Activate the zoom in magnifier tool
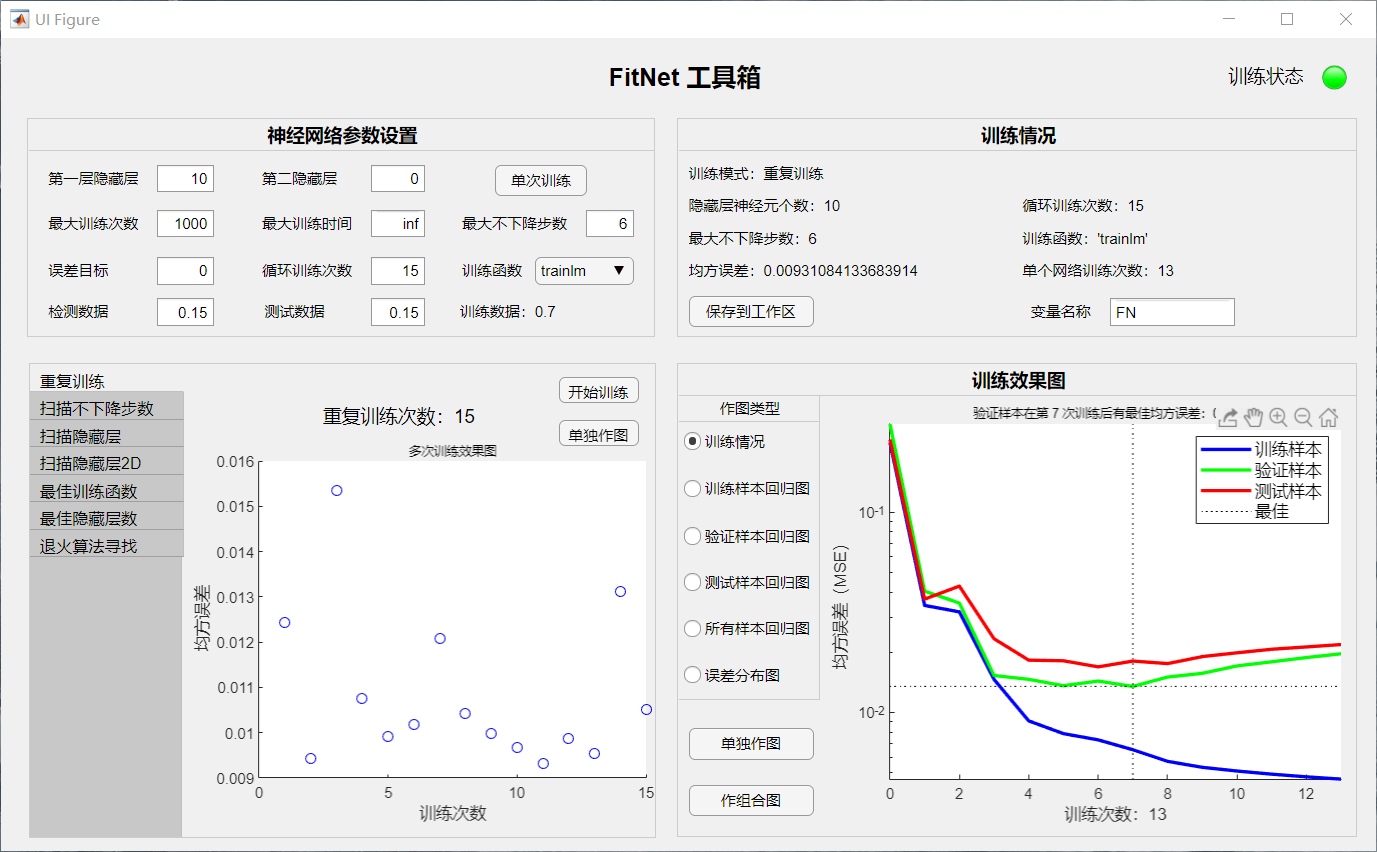 [1279, 418]
